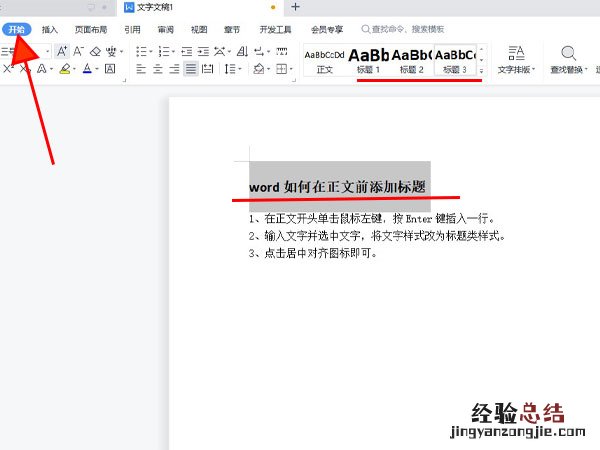Open the 查找替换 button
600x450 pixels.
coord(569,60)
